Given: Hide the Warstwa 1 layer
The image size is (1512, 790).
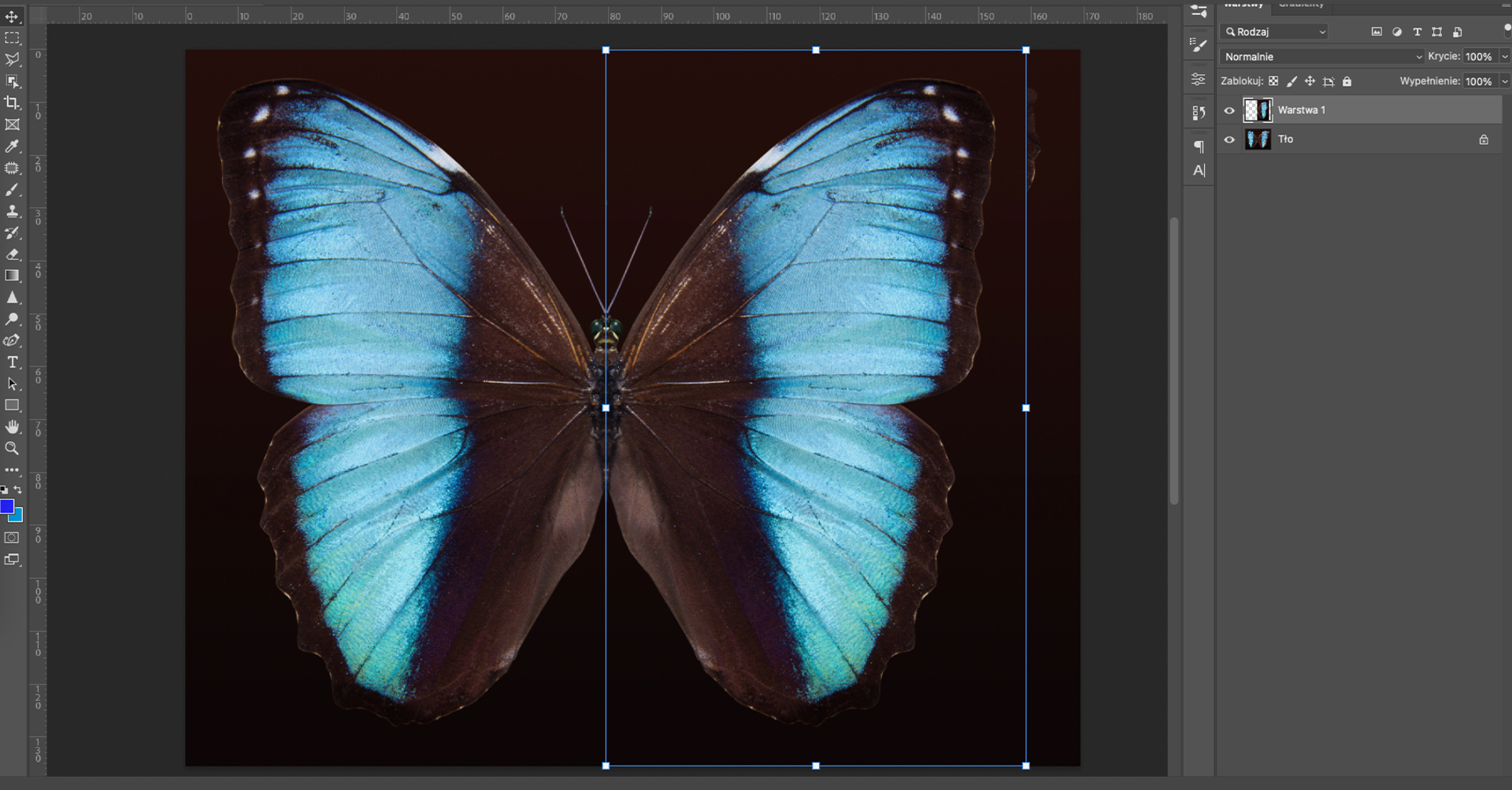Looking at the screenshot, I should pyautogui.click(x=1229, y=110).
